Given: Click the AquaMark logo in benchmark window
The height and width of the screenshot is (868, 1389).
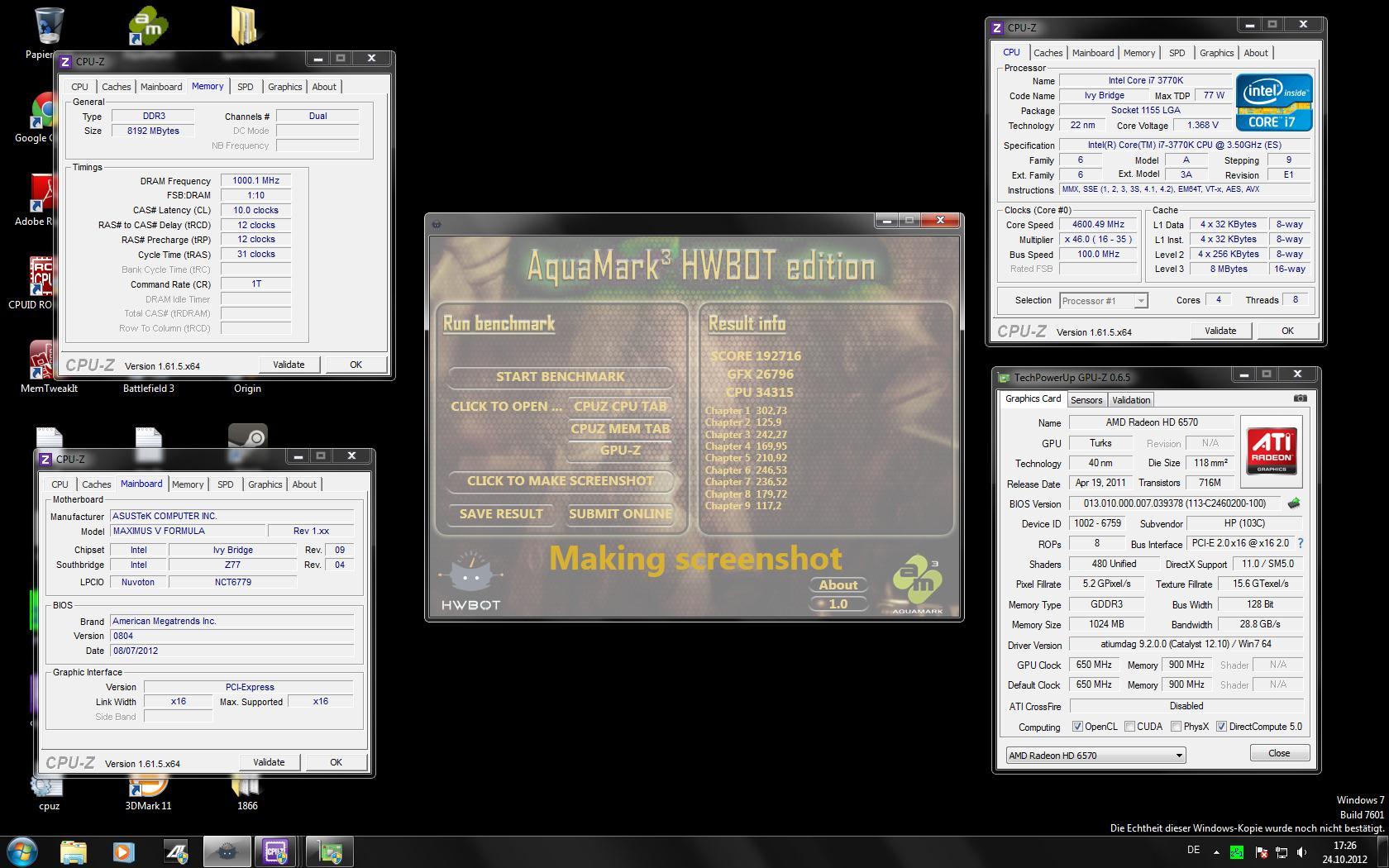Looking at the screenshot, I should click(918, 586).
